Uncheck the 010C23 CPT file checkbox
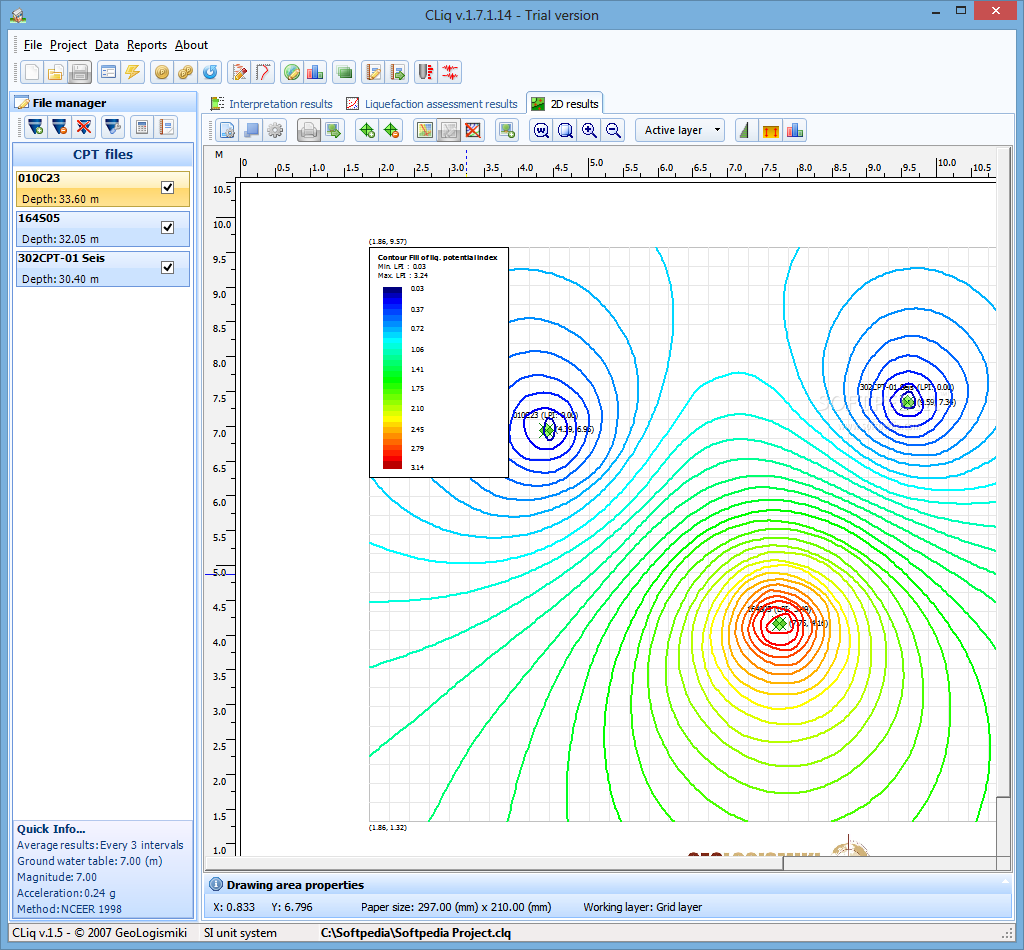This screenshot has height=950, width=1024. [168, 188]
